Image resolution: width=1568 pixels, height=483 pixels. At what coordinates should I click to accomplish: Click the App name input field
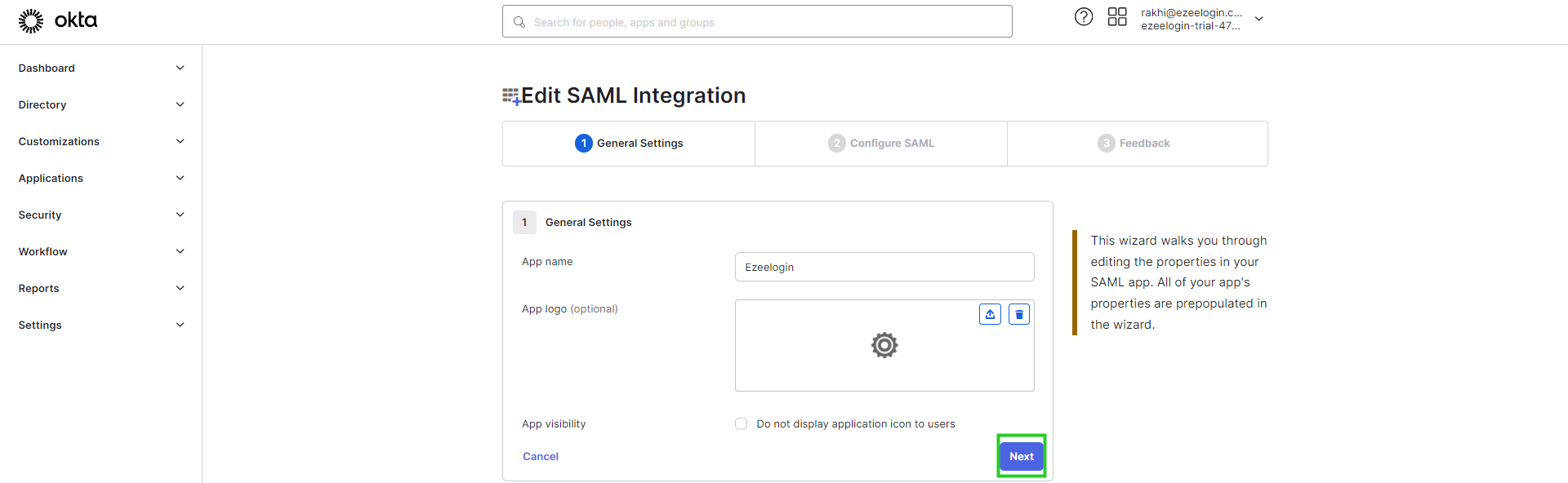[x=884, y=267]
